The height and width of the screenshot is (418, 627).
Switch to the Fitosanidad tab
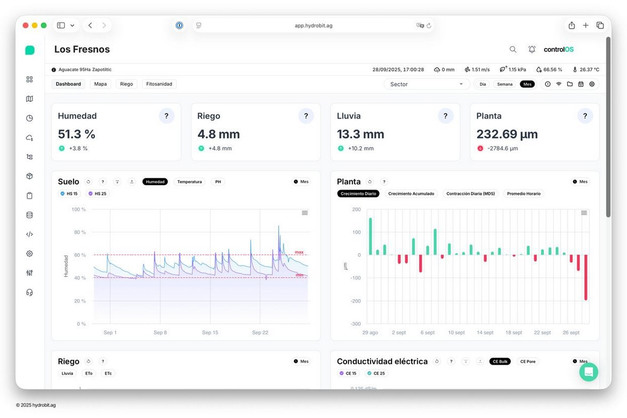pyautogui.click(x=159, y=84)
